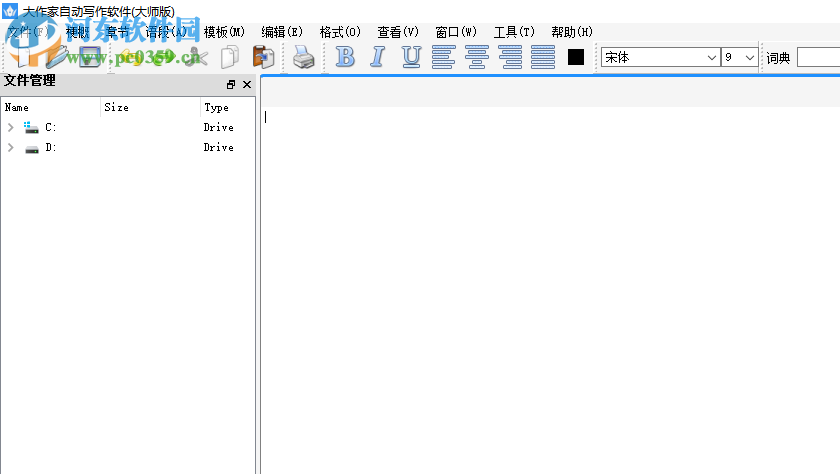Float the 文件管理 panel
Screen dimensions: 840x474
tap(231, 85)
